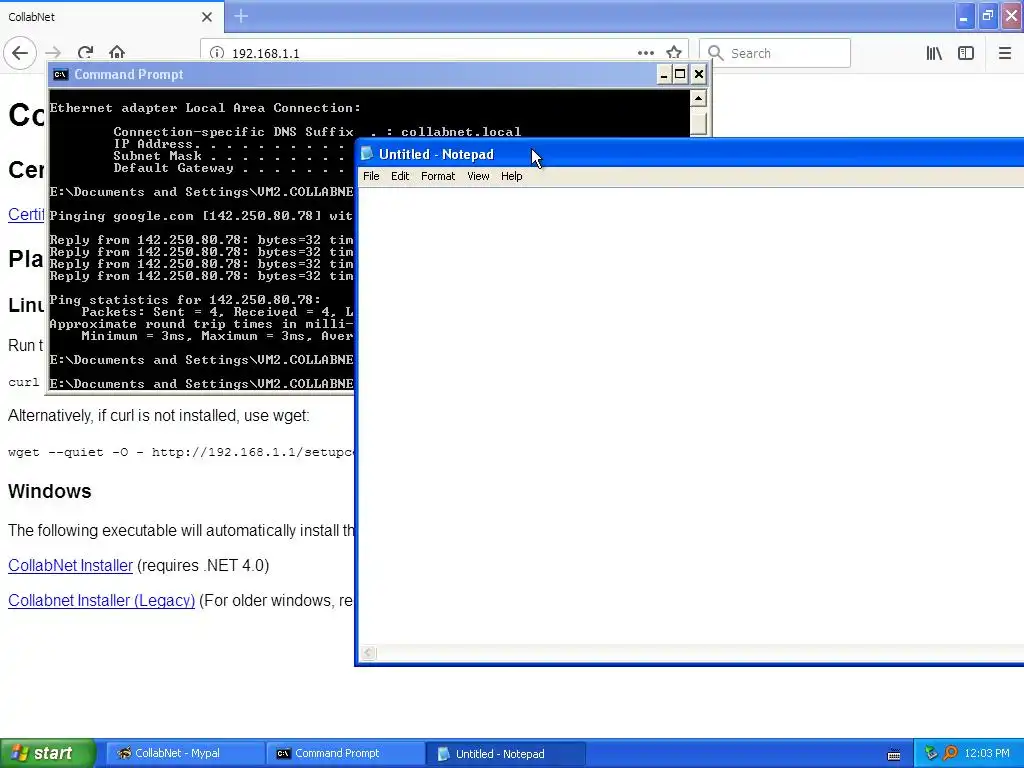
Task: Reload the 192.168.1.1 page
Action: [x=86, y=53]
